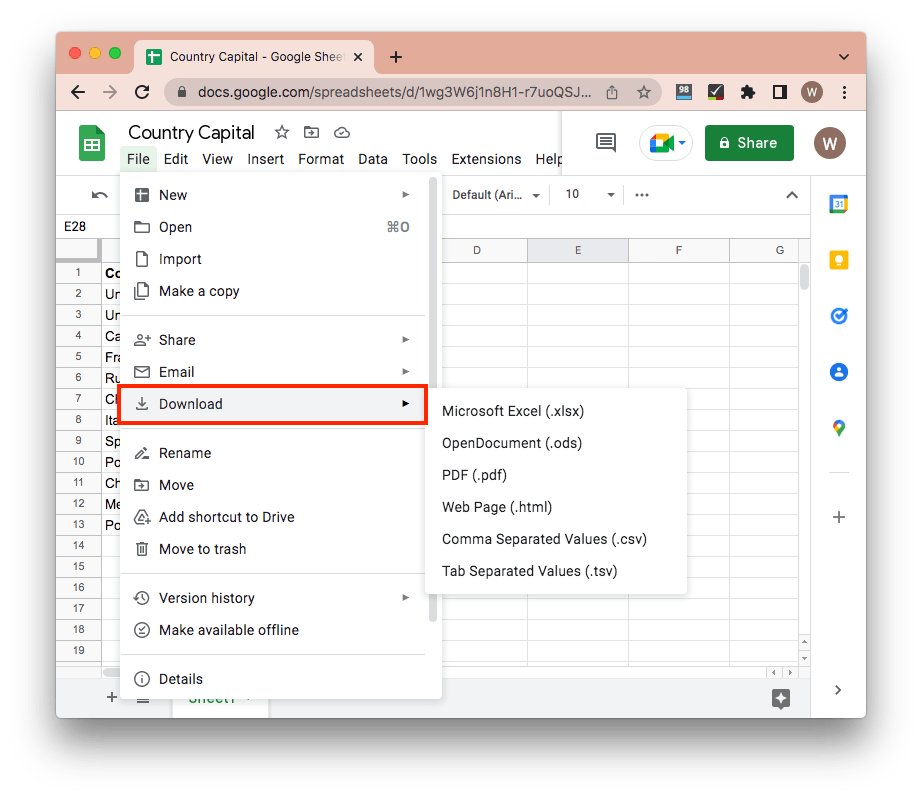Open the Explore panel icon
Screen dimensions: 922x798
pos(780,700)
